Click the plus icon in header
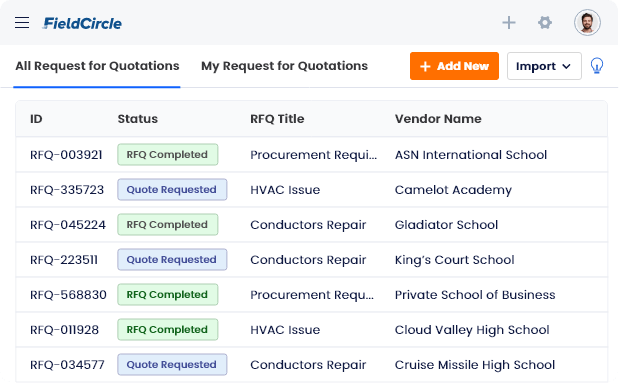The width and height of the screenshot is (619, 383). point(509,23)
